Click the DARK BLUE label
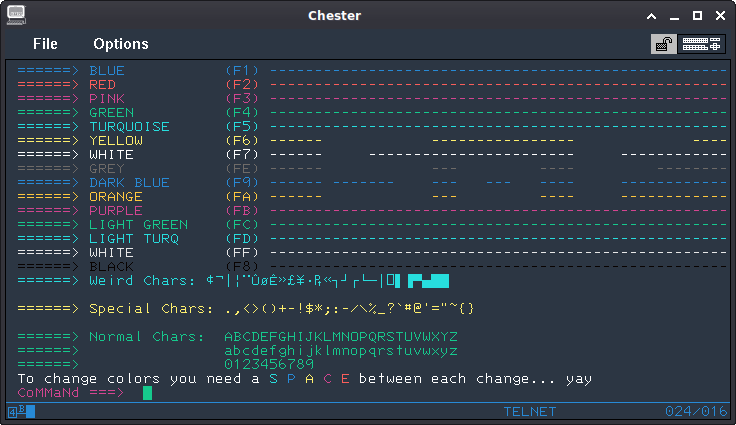 (130, 183)
